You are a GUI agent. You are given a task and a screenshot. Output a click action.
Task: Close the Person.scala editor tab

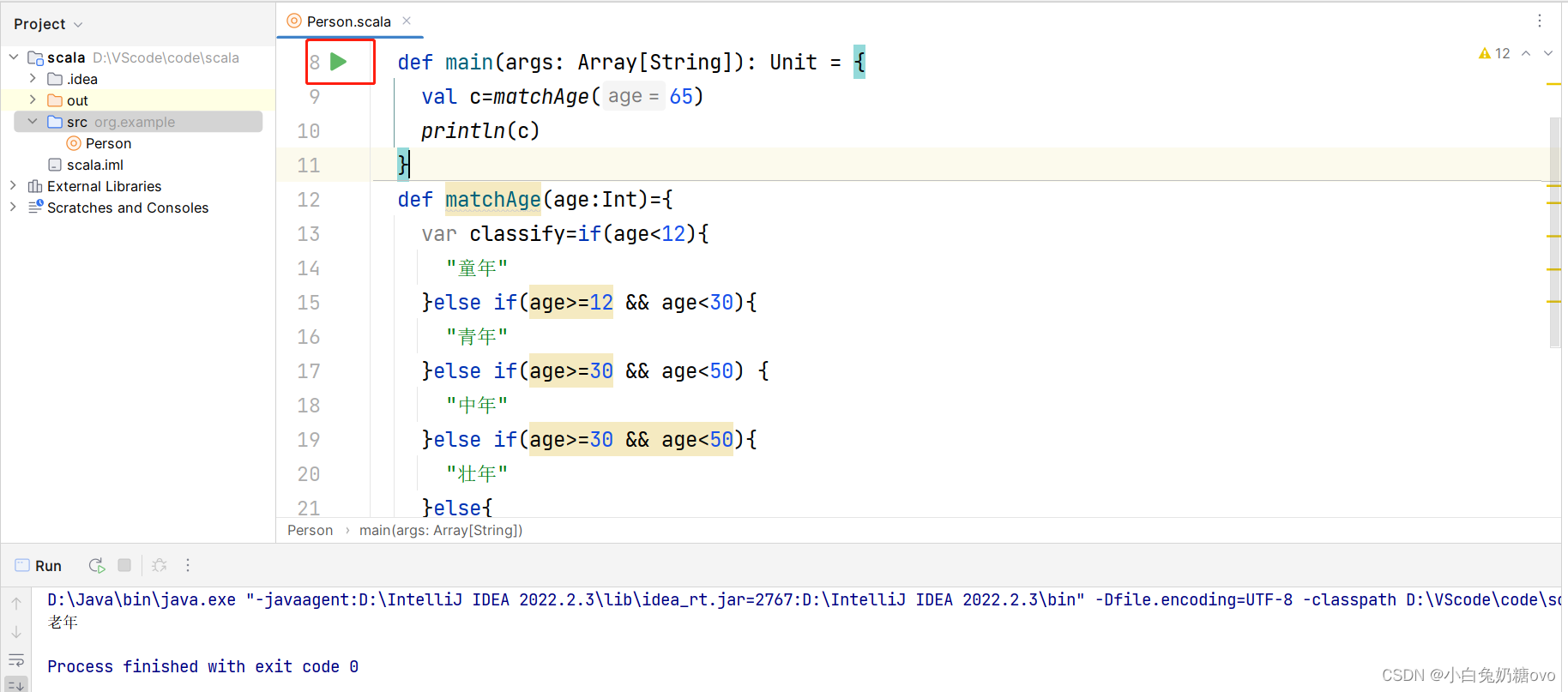click(407, 21)
